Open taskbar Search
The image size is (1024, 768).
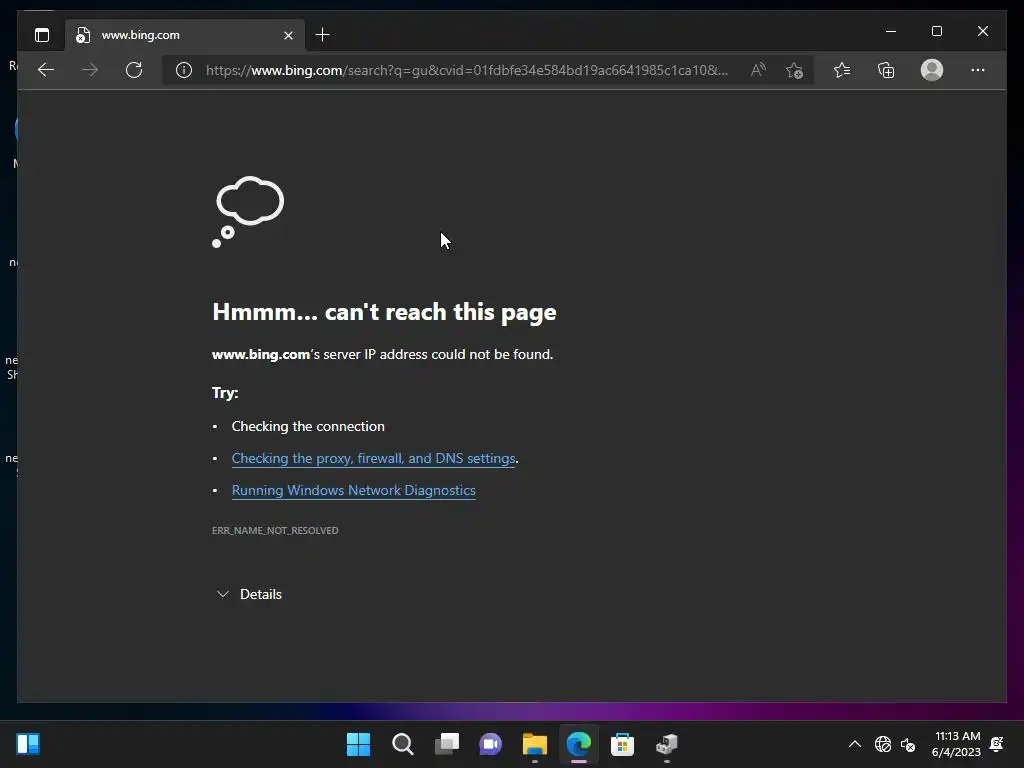[403, 744]
